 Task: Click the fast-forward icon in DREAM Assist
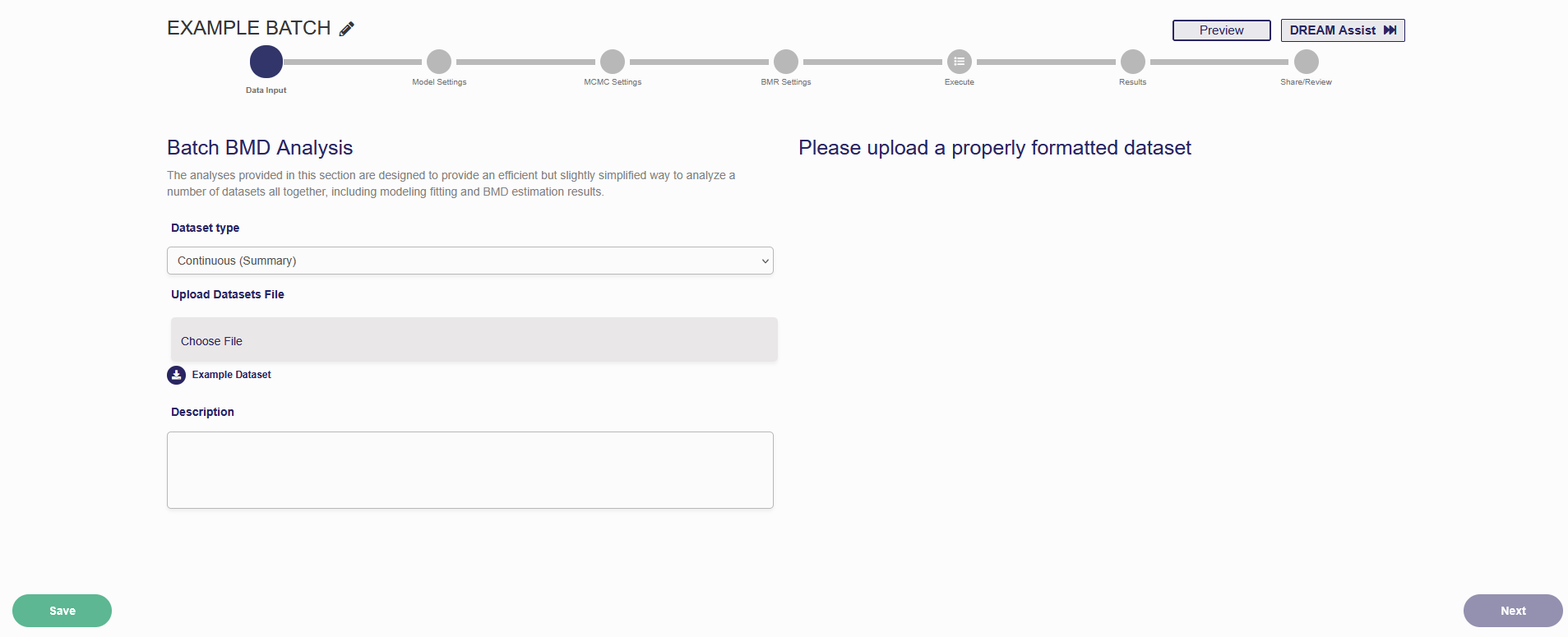tap(1390, 30)
